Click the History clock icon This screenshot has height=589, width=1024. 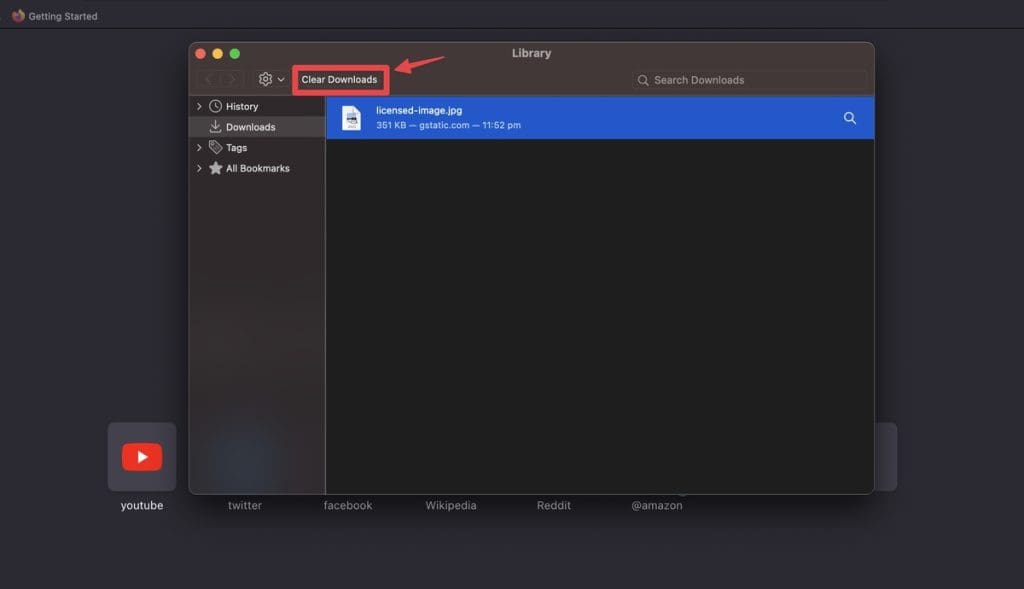[x=216, y=106]
